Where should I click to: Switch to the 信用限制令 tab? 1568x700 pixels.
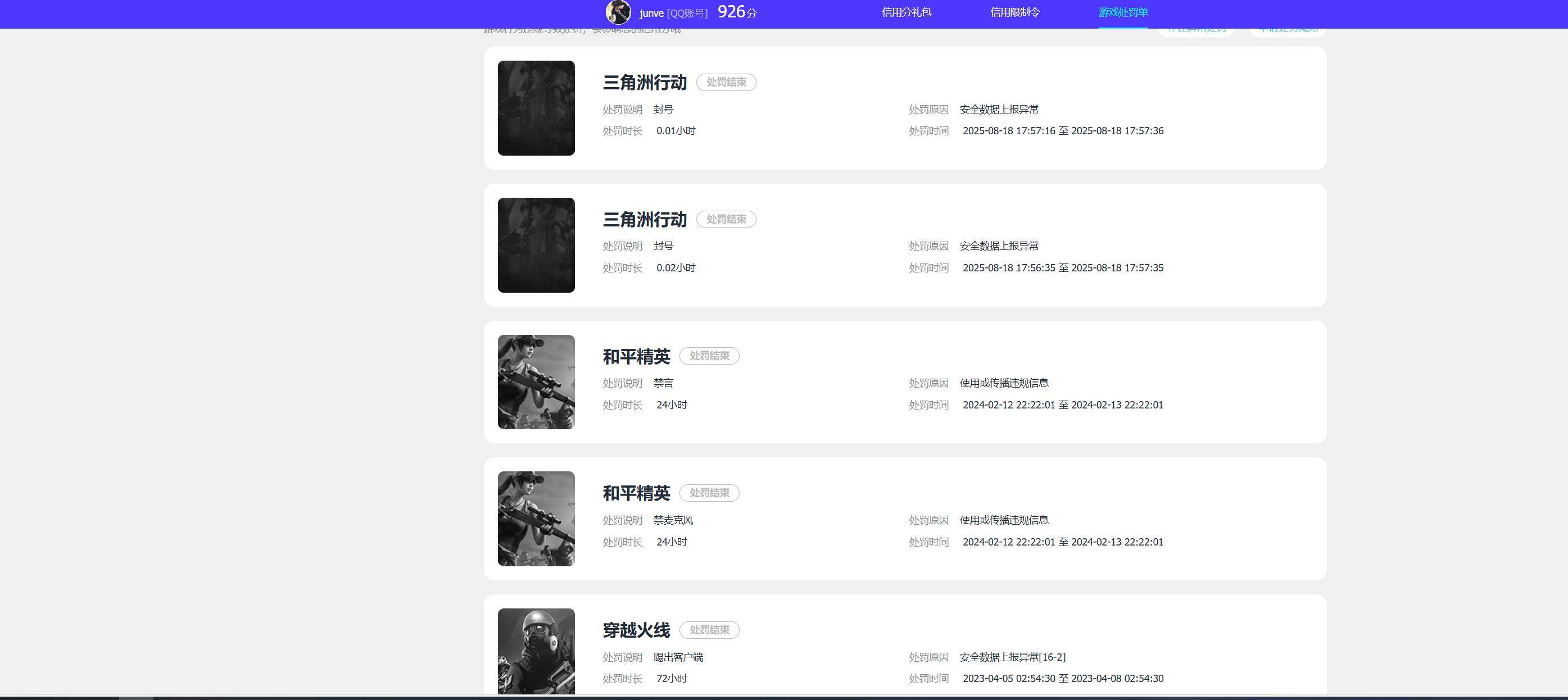1014,12
